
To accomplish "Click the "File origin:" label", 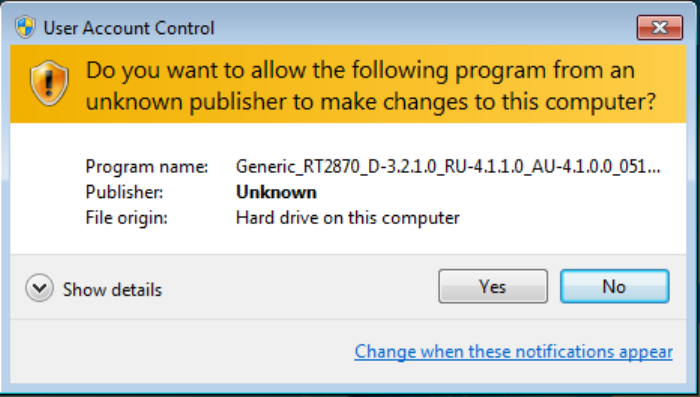I will click(x=126, y=218).
